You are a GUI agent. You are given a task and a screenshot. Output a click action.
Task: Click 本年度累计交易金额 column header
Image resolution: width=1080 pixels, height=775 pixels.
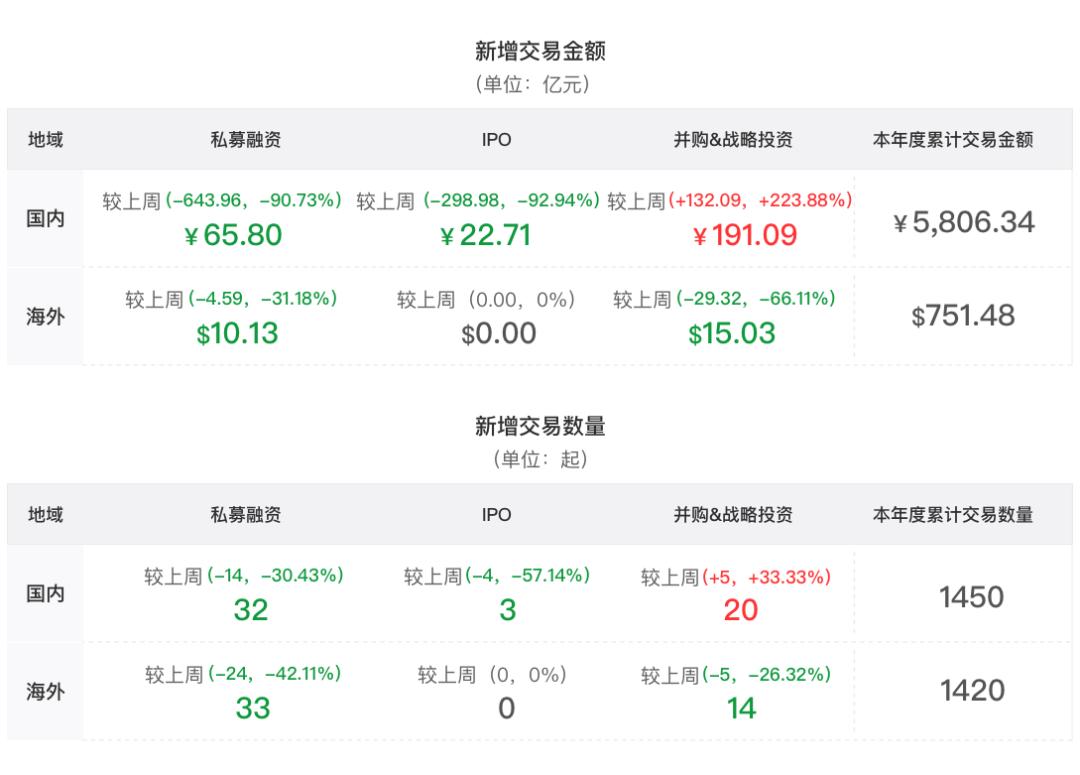(x=952, y=140)
